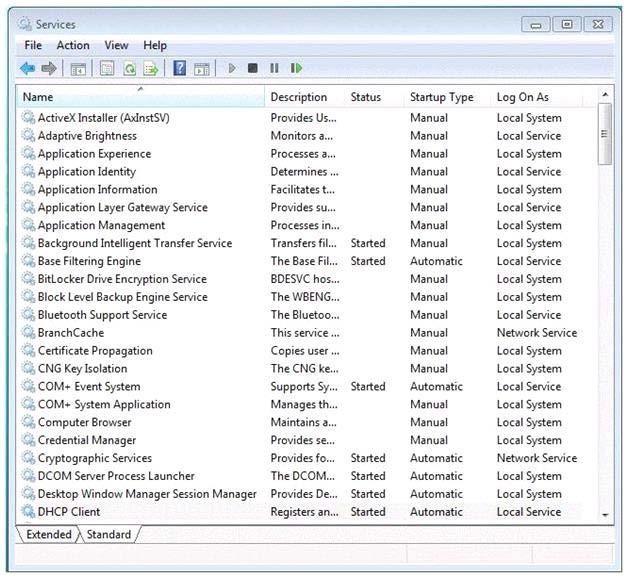Click the Start Service play icon

[x=232, y=68]
